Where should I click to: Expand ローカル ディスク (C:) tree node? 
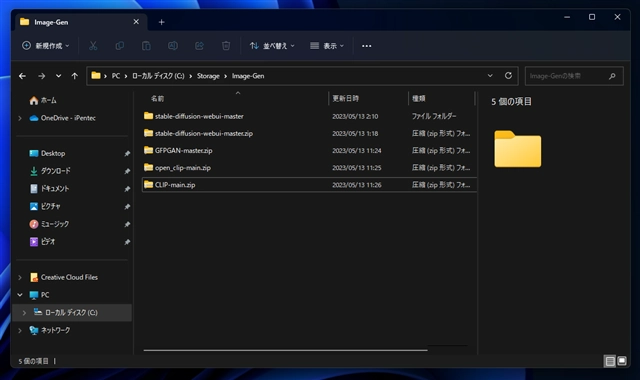pos(24,313)
